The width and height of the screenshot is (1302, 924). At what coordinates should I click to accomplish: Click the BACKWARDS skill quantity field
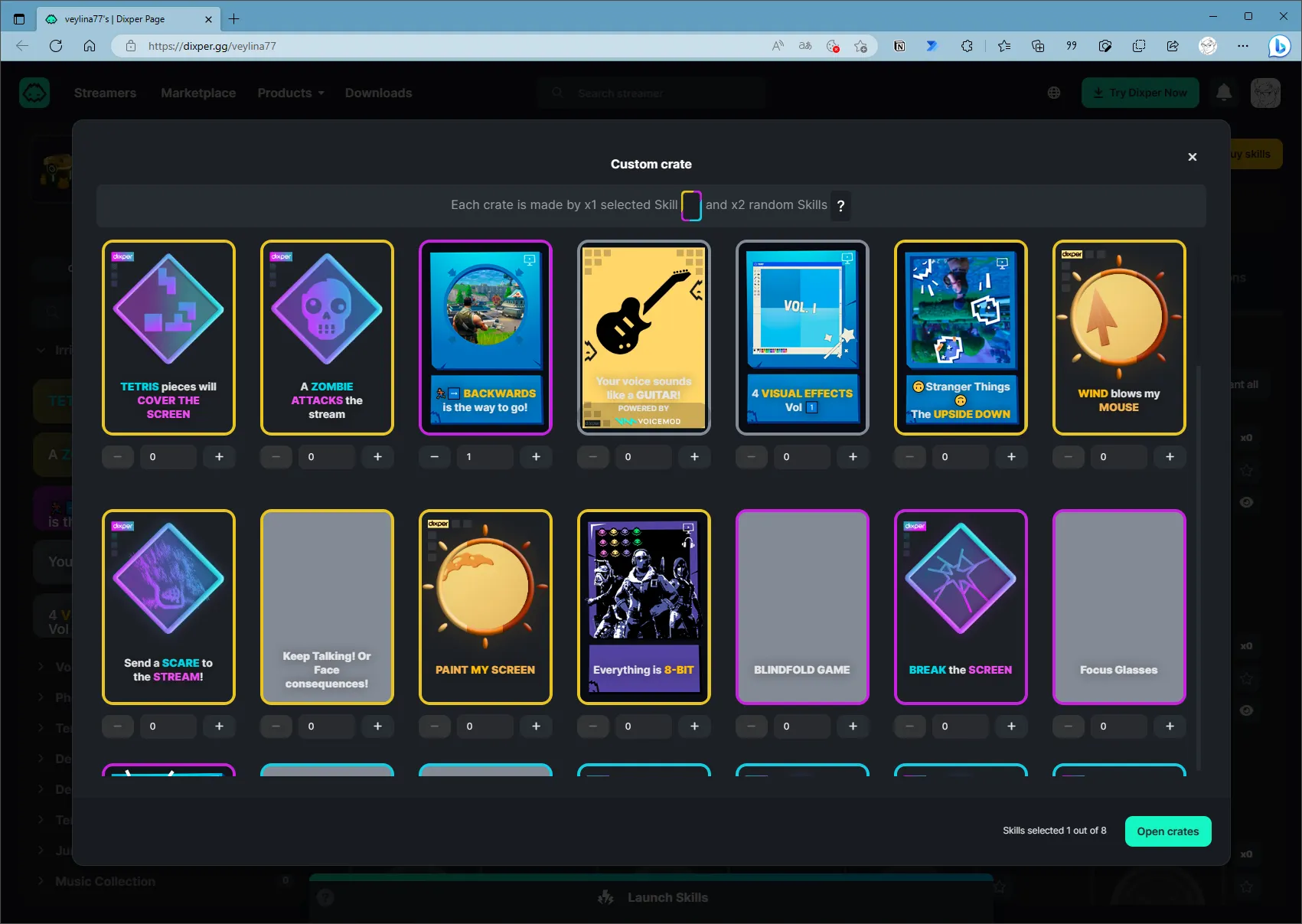485,457
